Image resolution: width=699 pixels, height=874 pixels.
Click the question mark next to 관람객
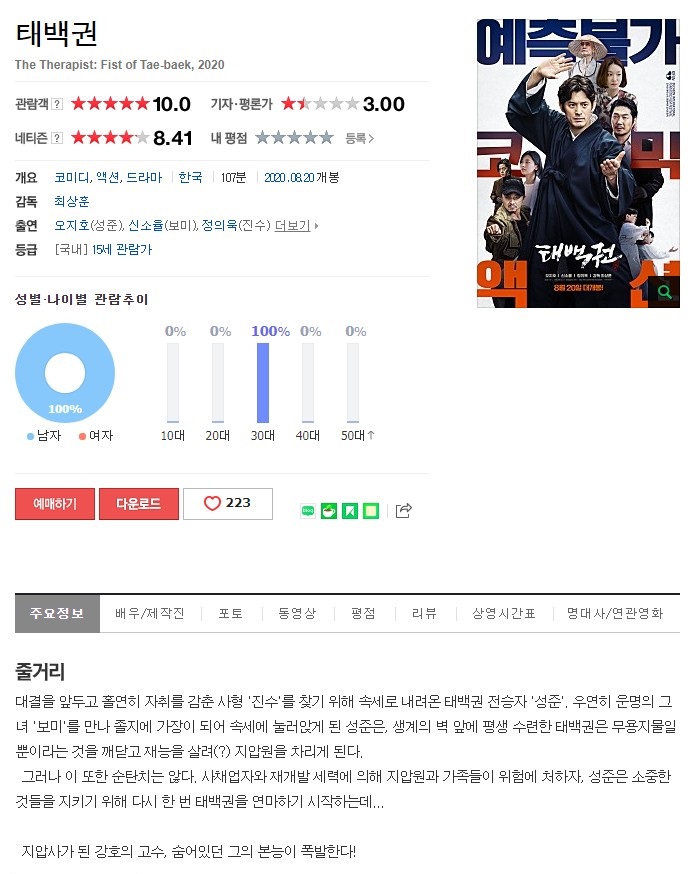(57, 104)
